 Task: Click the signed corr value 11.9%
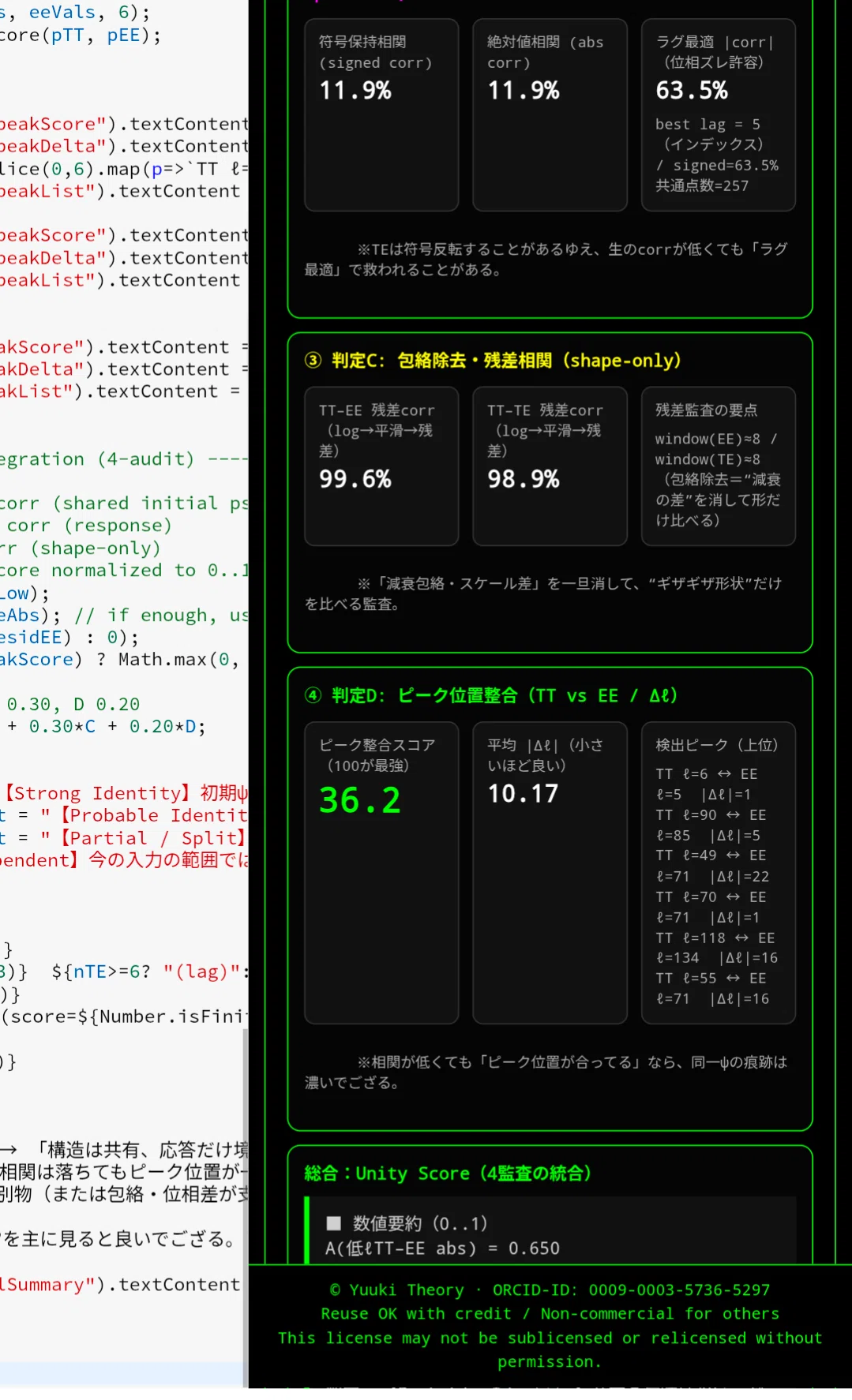355,91
